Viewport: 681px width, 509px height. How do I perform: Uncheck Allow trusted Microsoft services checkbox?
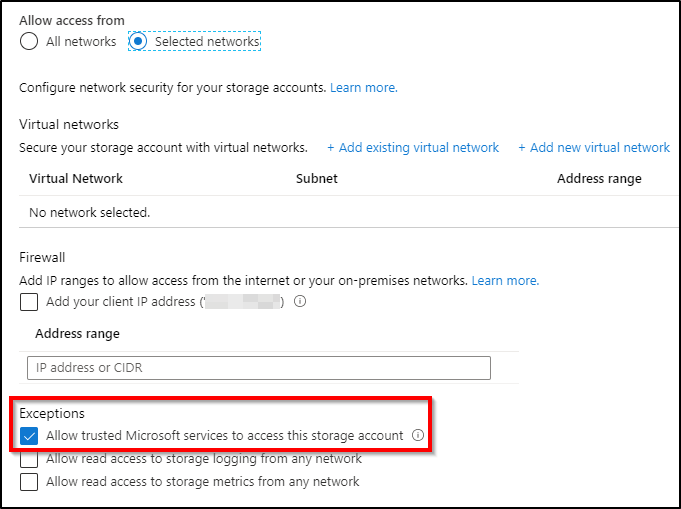pos(29,436)
